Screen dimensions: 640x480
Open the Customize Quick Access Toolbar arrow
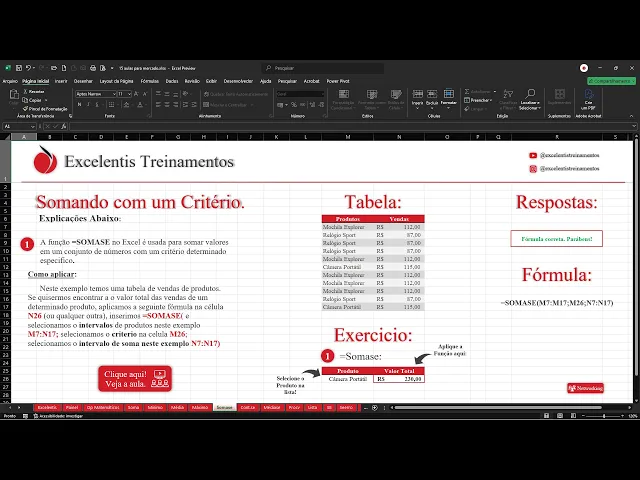tap(112, 68)
